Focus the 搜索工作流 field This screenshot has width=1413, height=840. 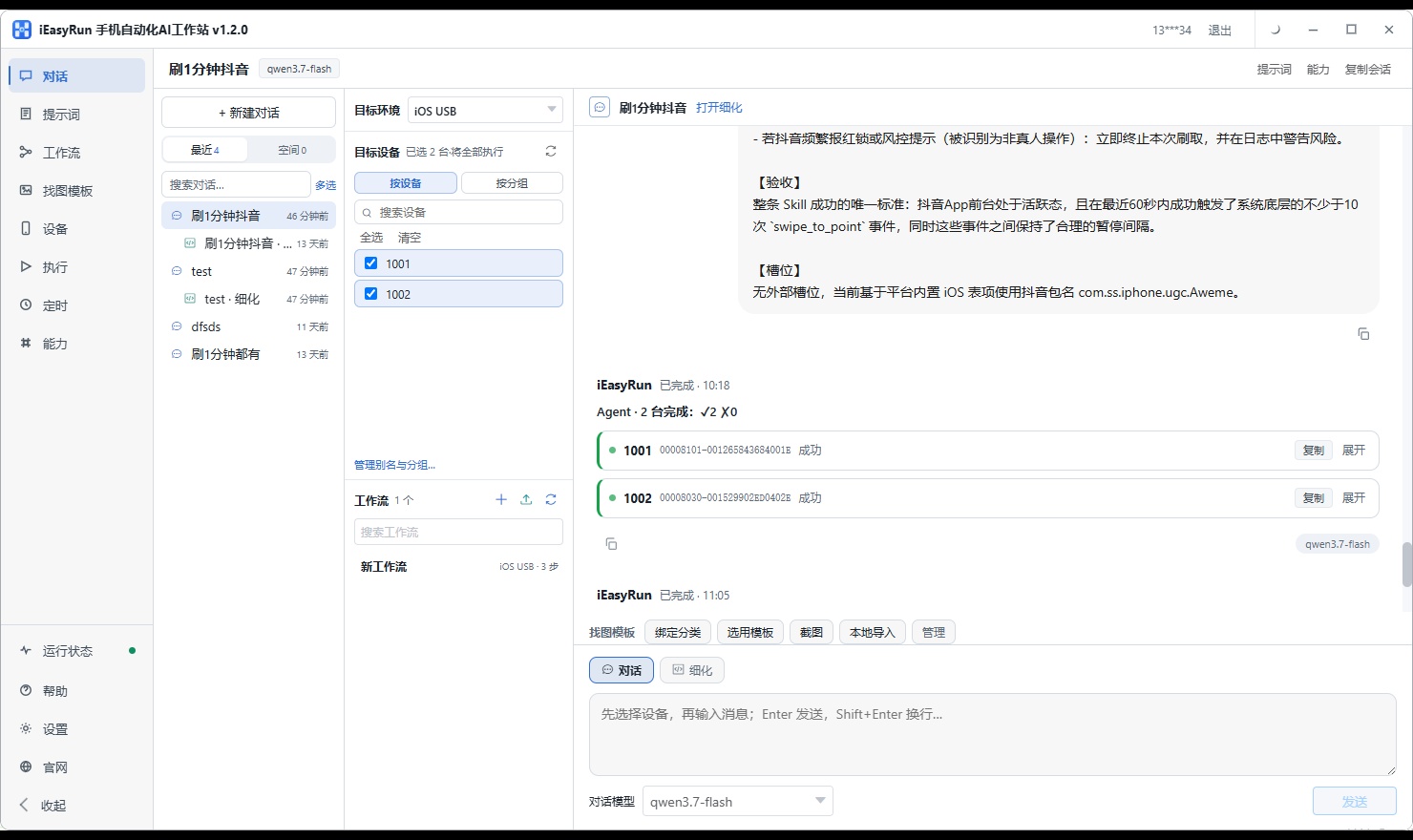[x=458, y=532]
